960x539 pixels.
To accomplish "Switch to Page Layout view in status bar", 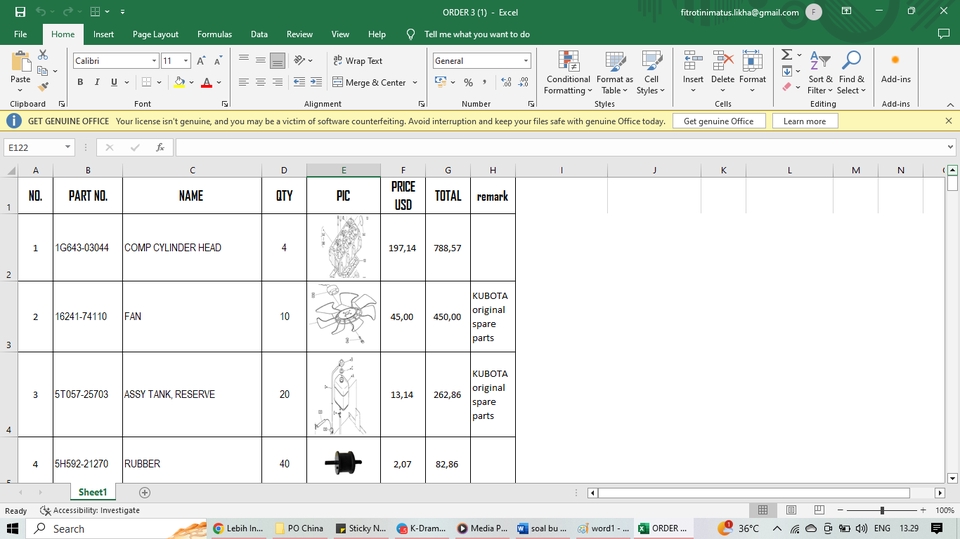I will click(x=791, y=510).
